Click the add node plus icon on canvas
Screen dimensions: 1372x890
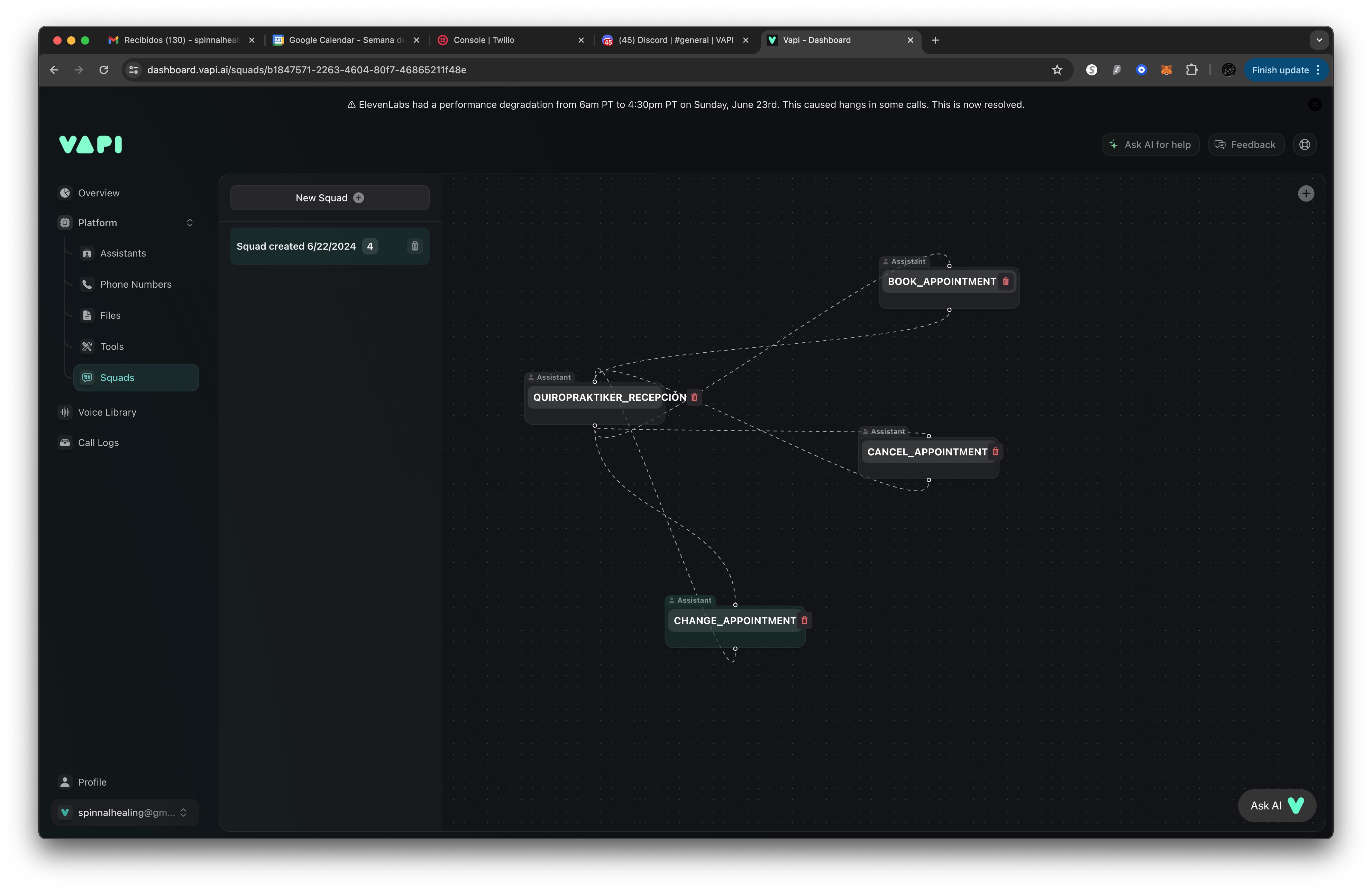point(1306,194)
